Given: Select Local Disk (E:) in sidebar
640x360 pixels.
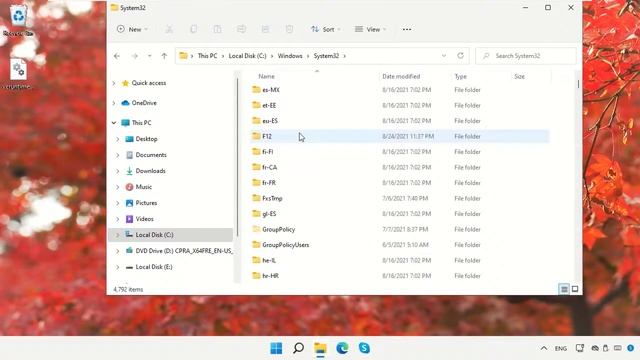Looking at the screenshot, I should 154,267.
